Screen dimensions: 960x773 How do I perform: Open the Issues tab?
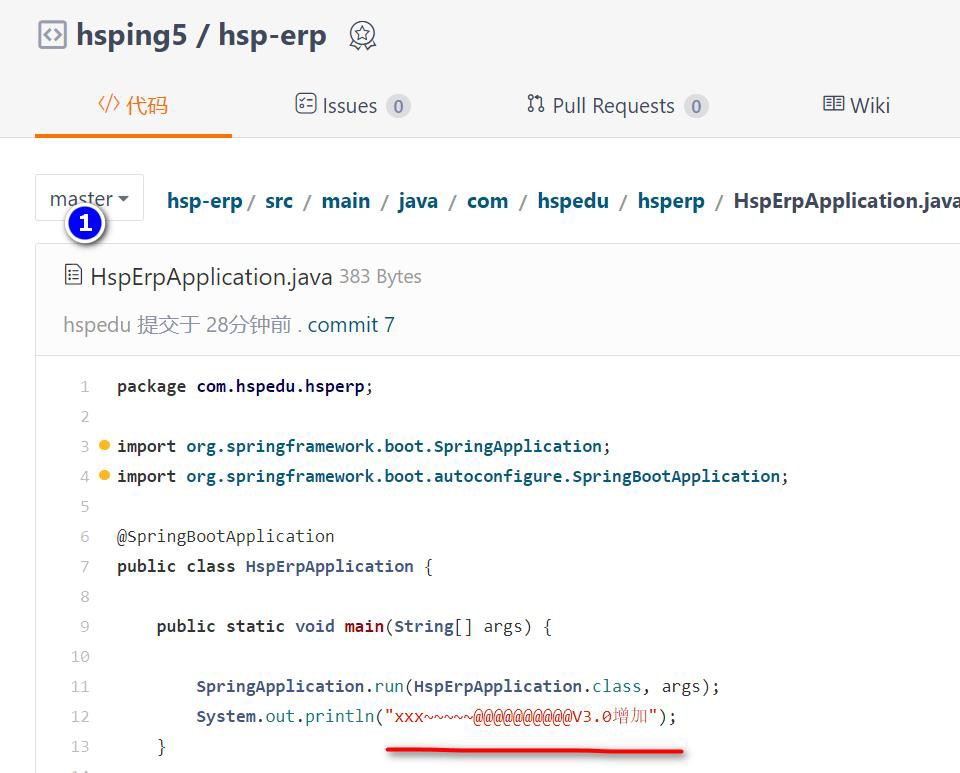[x=351, y=105]
